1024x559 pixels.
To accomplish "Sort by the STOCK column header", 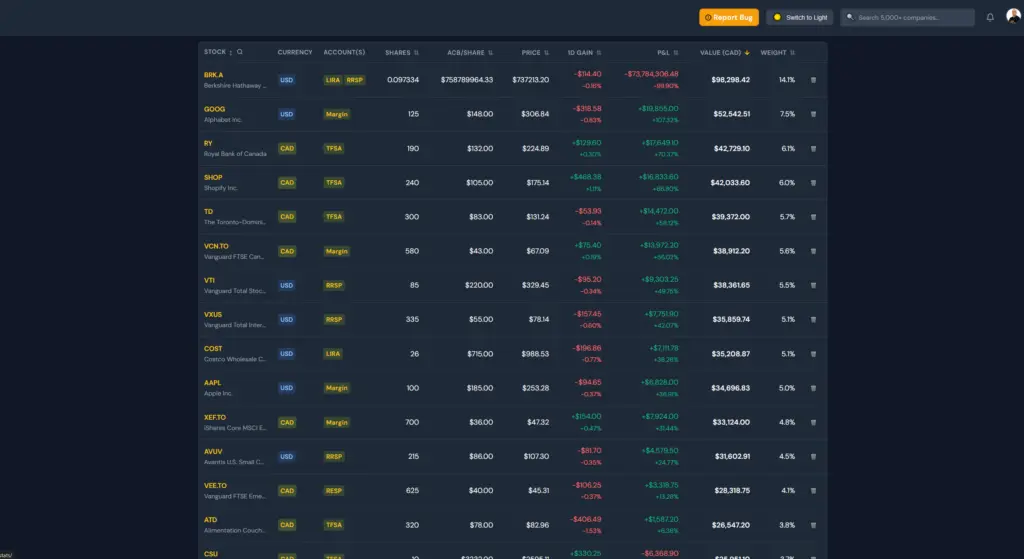I will (217, 52).
